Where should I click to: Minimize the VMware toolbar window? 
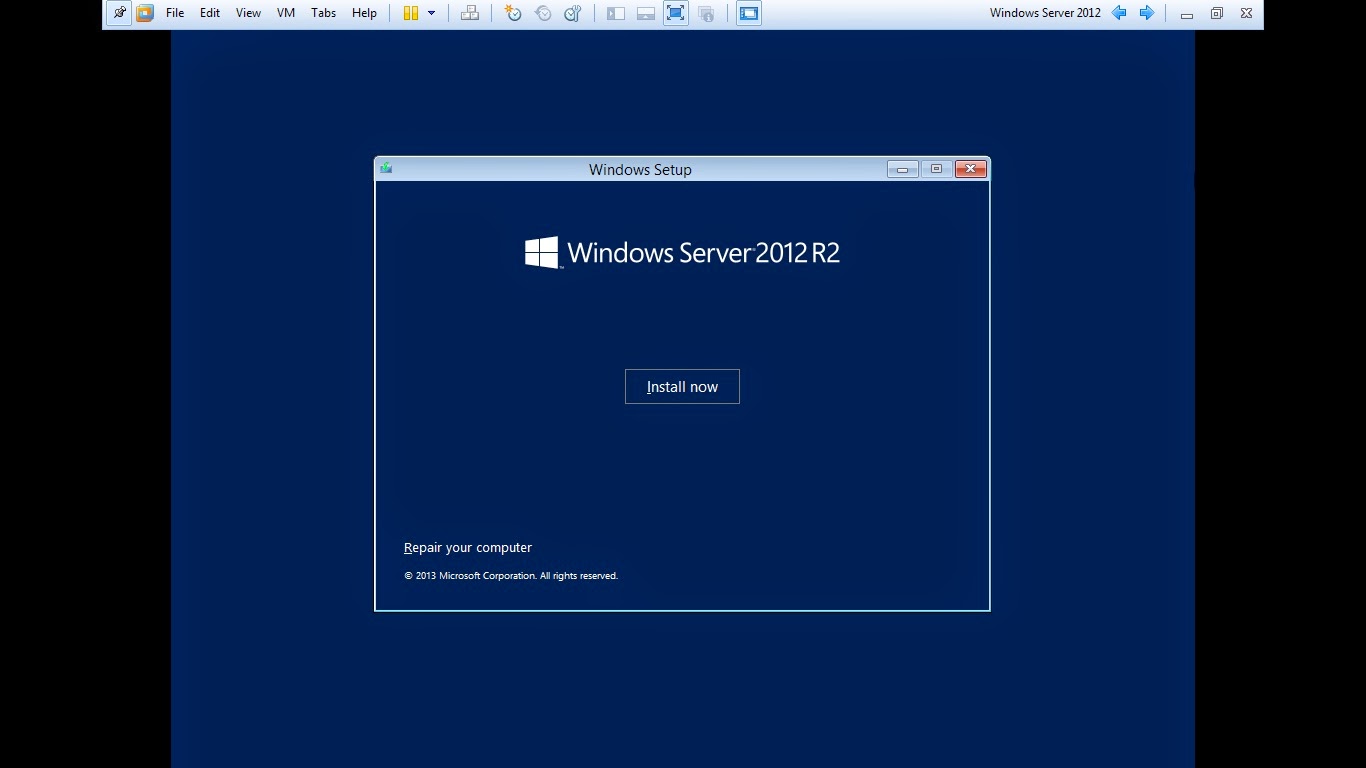[x=1187, y=14]
